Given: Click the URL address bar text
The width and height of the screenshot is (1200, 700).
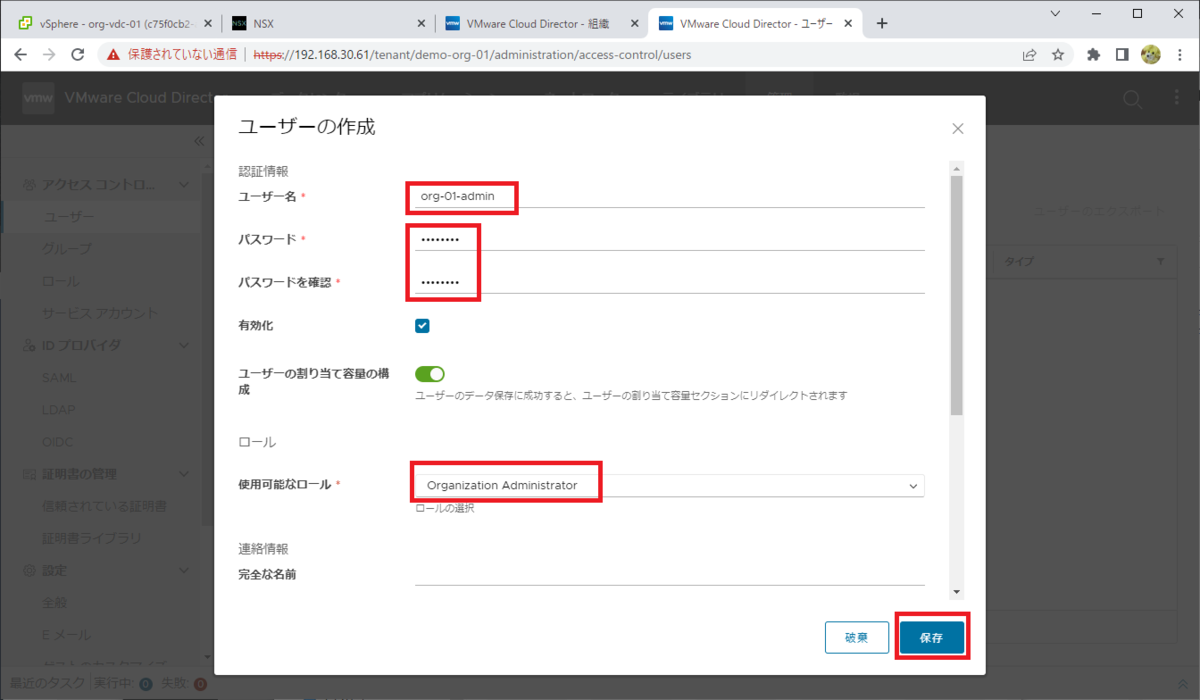Looking at the screenshot, I should click(472, 55).
